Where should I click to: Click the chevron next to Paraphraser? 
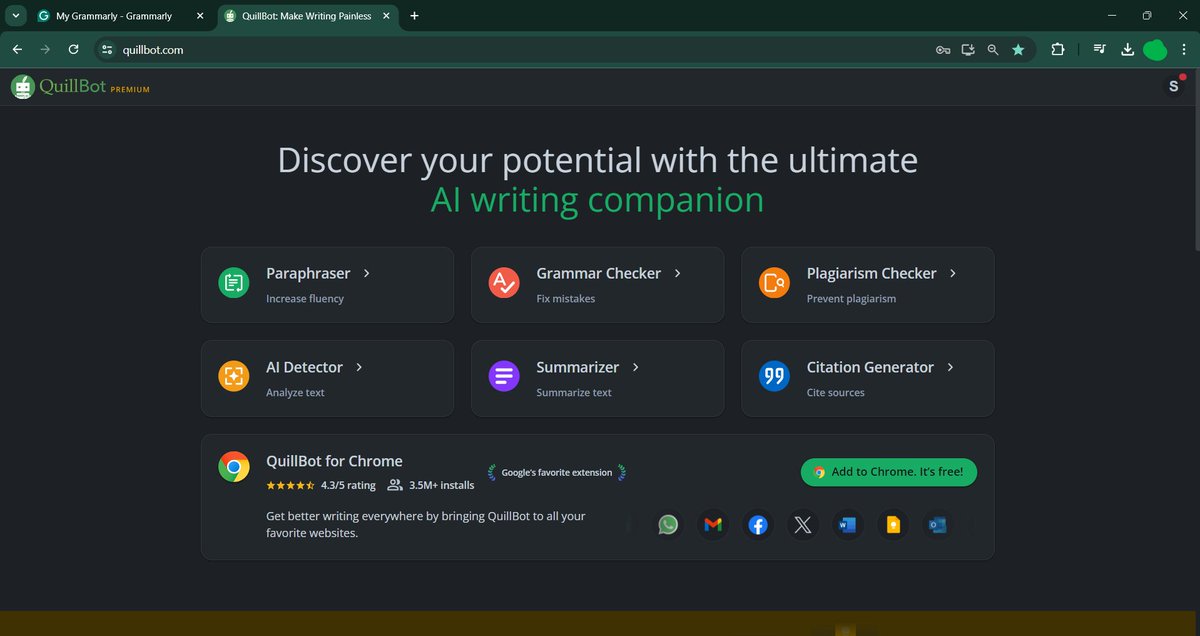[x=367, y=273]
